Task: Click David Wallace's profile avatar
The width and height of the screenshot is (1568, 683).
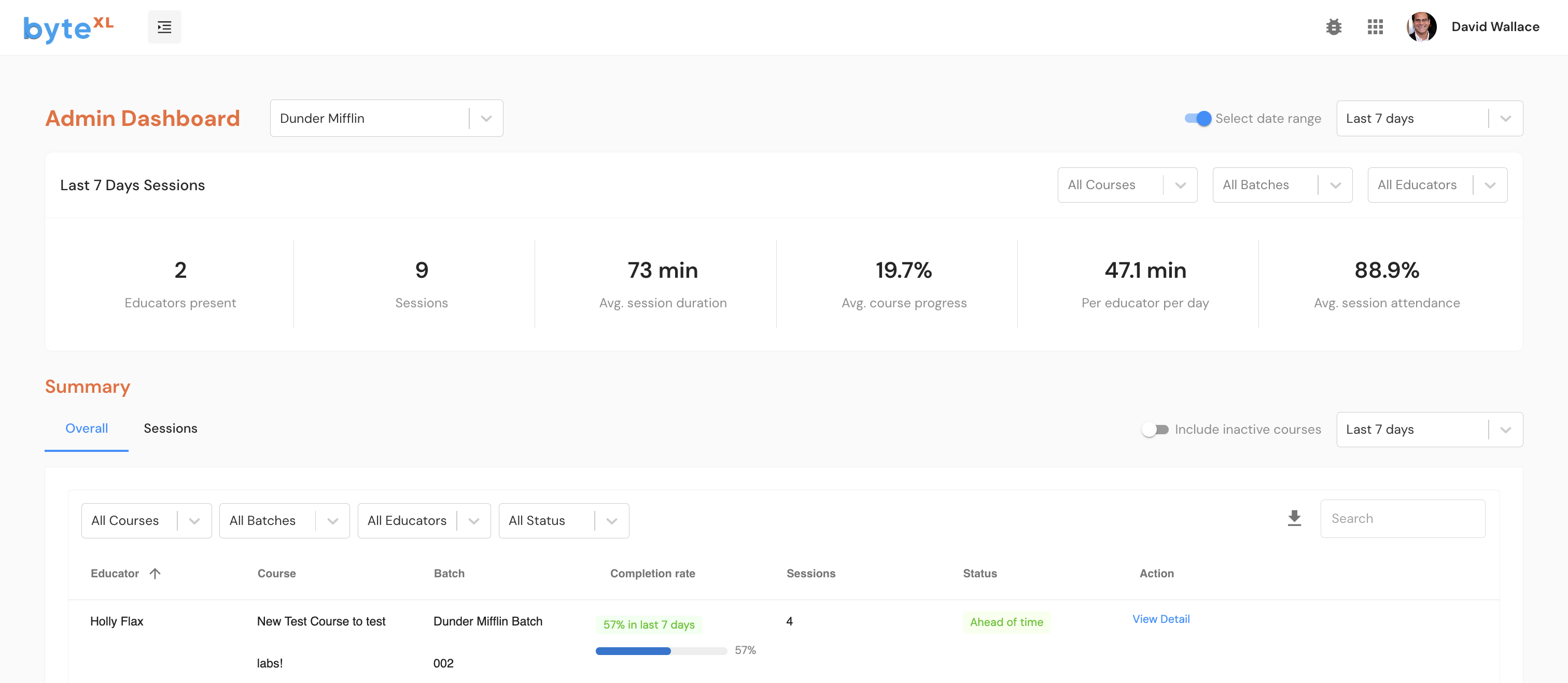Action: (1421, 27)
